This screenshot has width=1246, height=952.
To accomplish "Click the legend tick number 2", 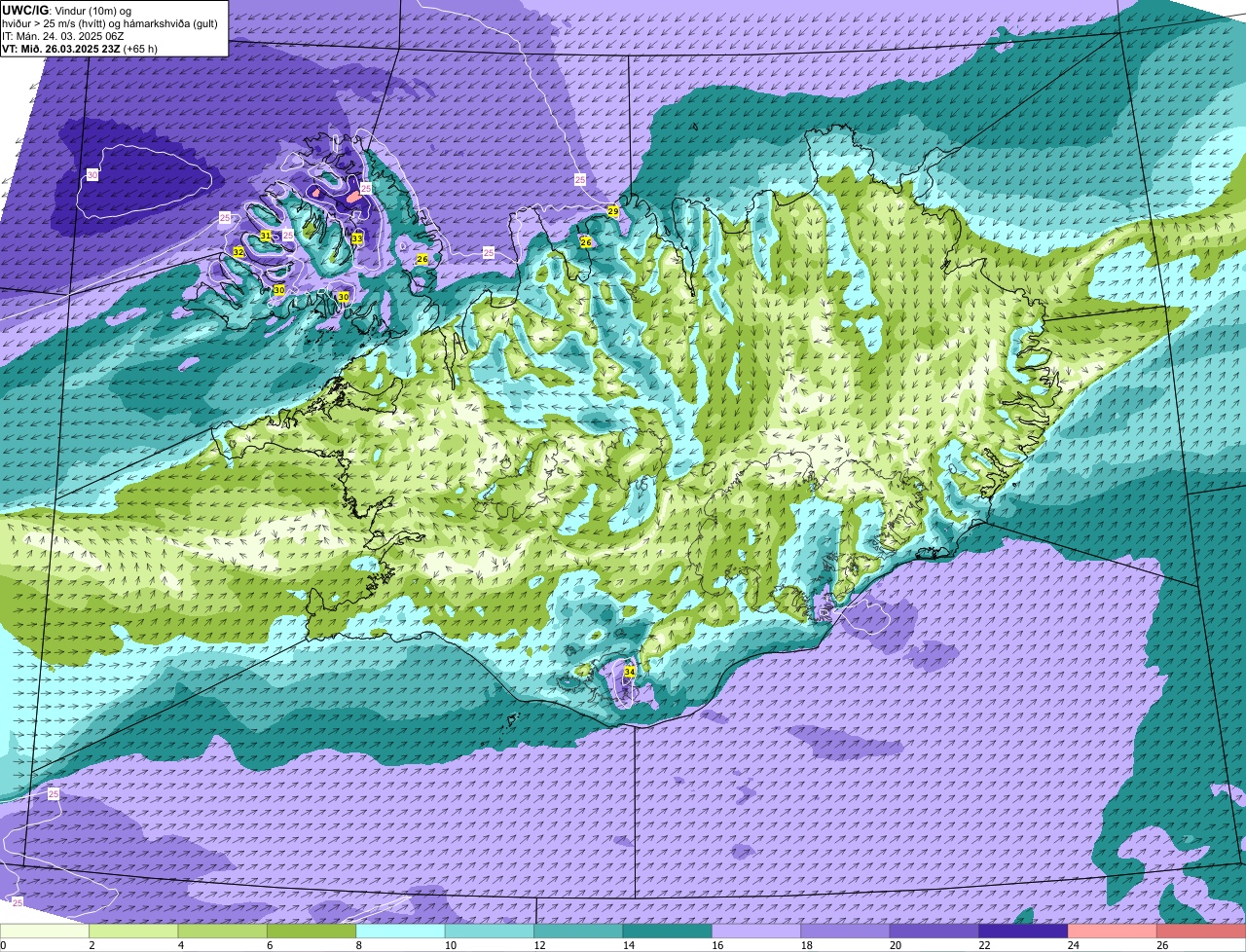I will (92, 945).
